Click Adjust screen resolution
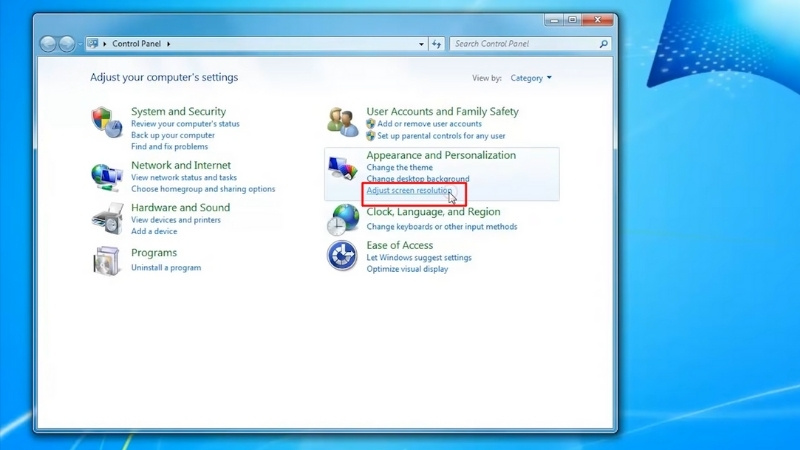The height and width of the screenshot is (450, 800). [x=409, y=190]
